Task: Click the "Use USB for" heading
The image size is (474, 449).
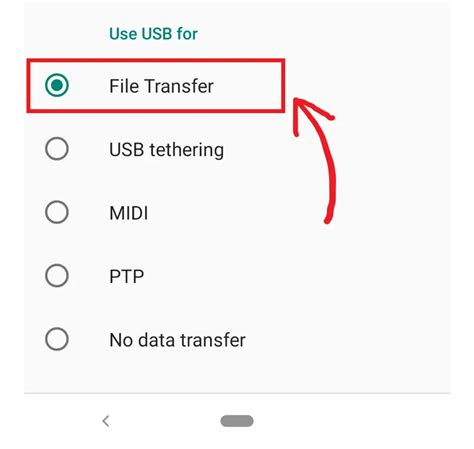Action: point(153,34)
